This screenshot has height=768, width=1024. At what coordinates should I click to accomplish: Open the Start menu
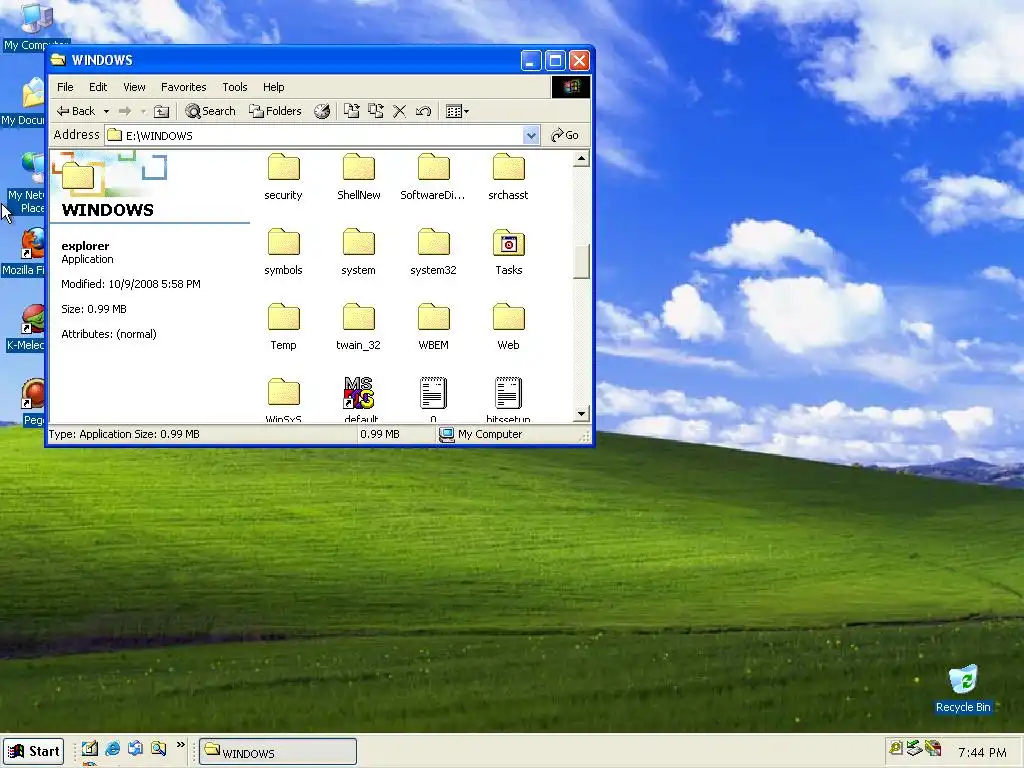(34, 751)
